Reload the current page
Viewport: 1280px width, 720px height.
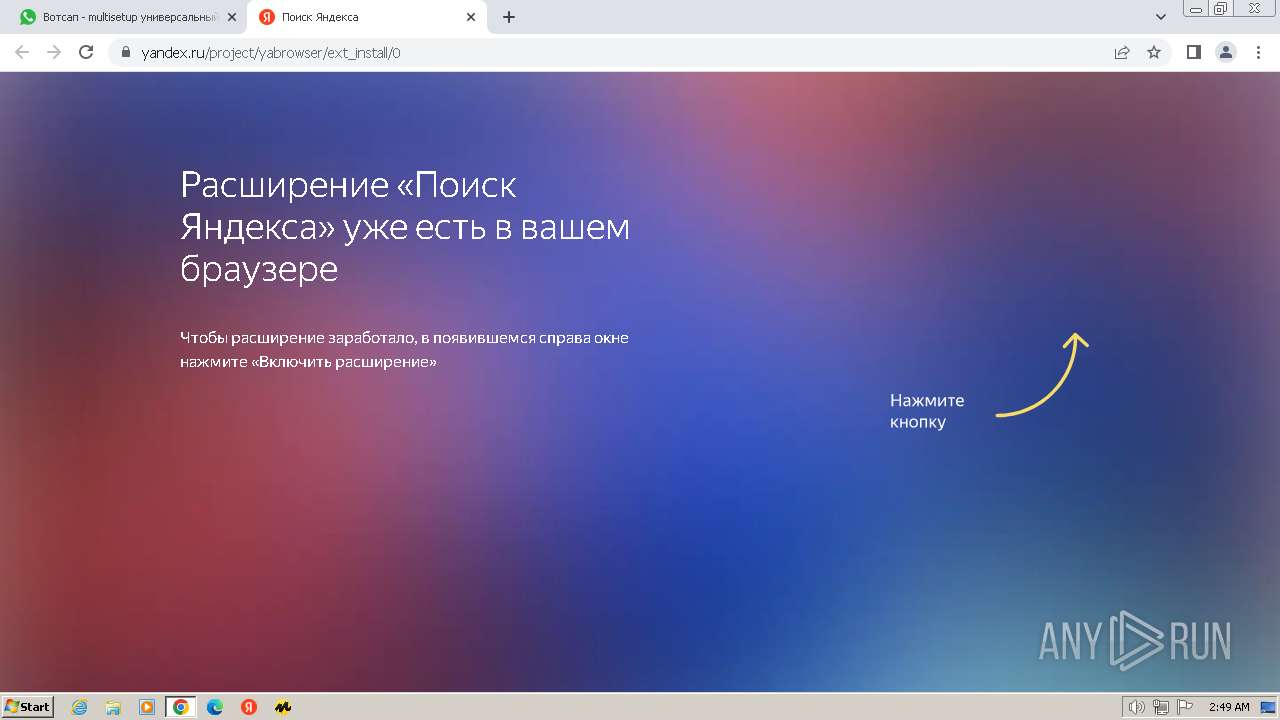(86, 52)
